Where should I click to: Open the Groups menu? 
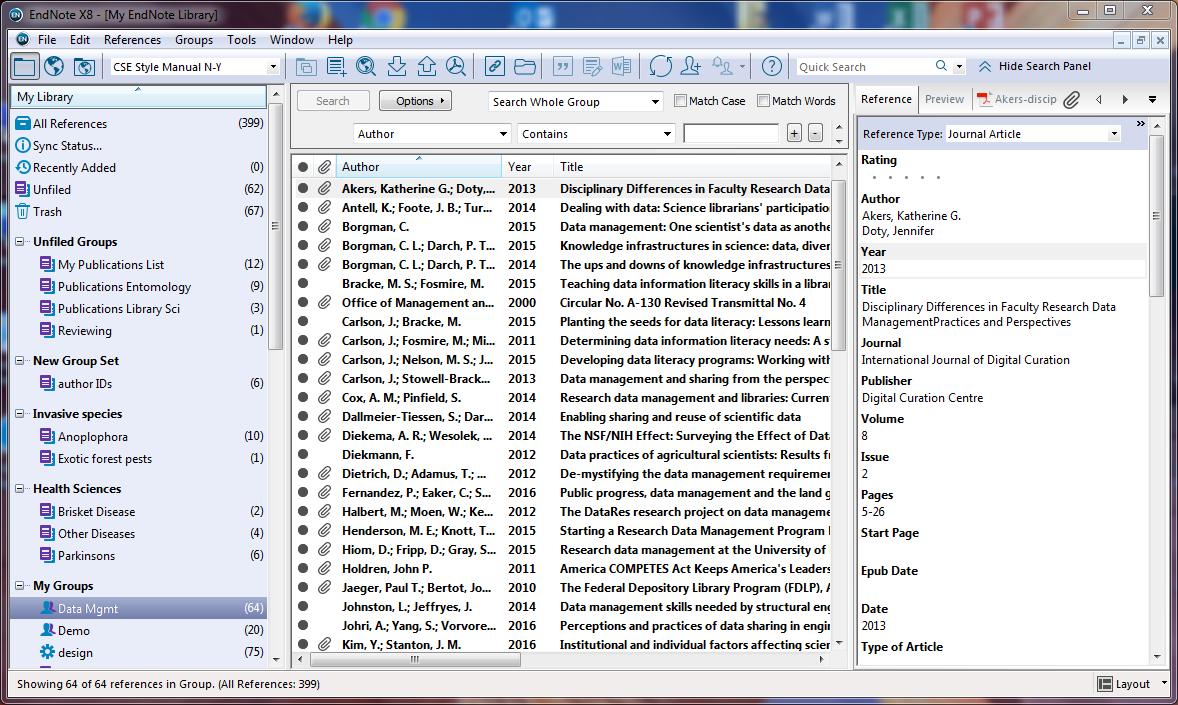click(x=194, y=40)
